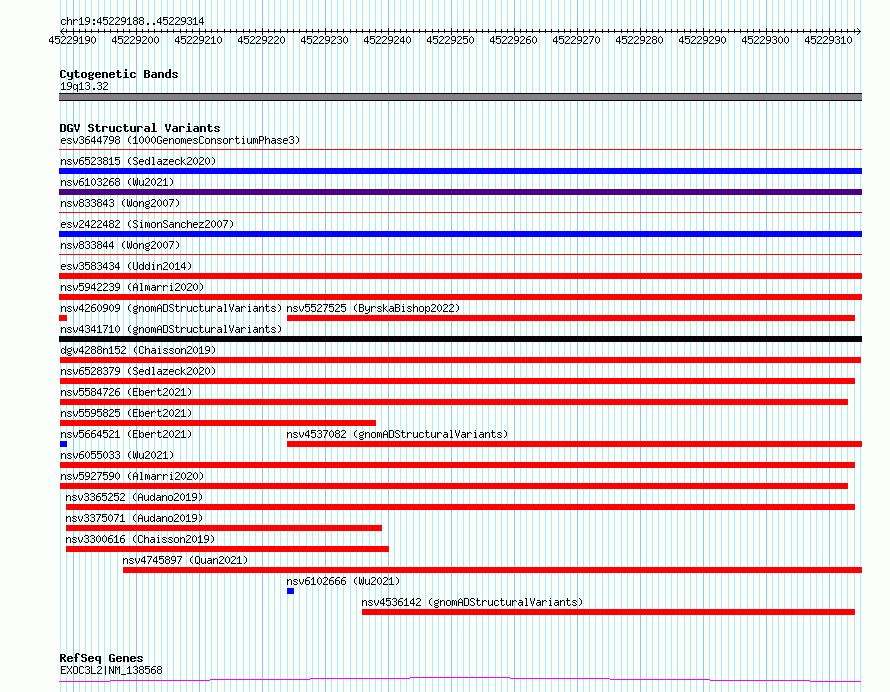Open the nsv5927590 (Almarri2020) label
The width and height of the screenshot is (890, 692).
[x=132, y=476]
